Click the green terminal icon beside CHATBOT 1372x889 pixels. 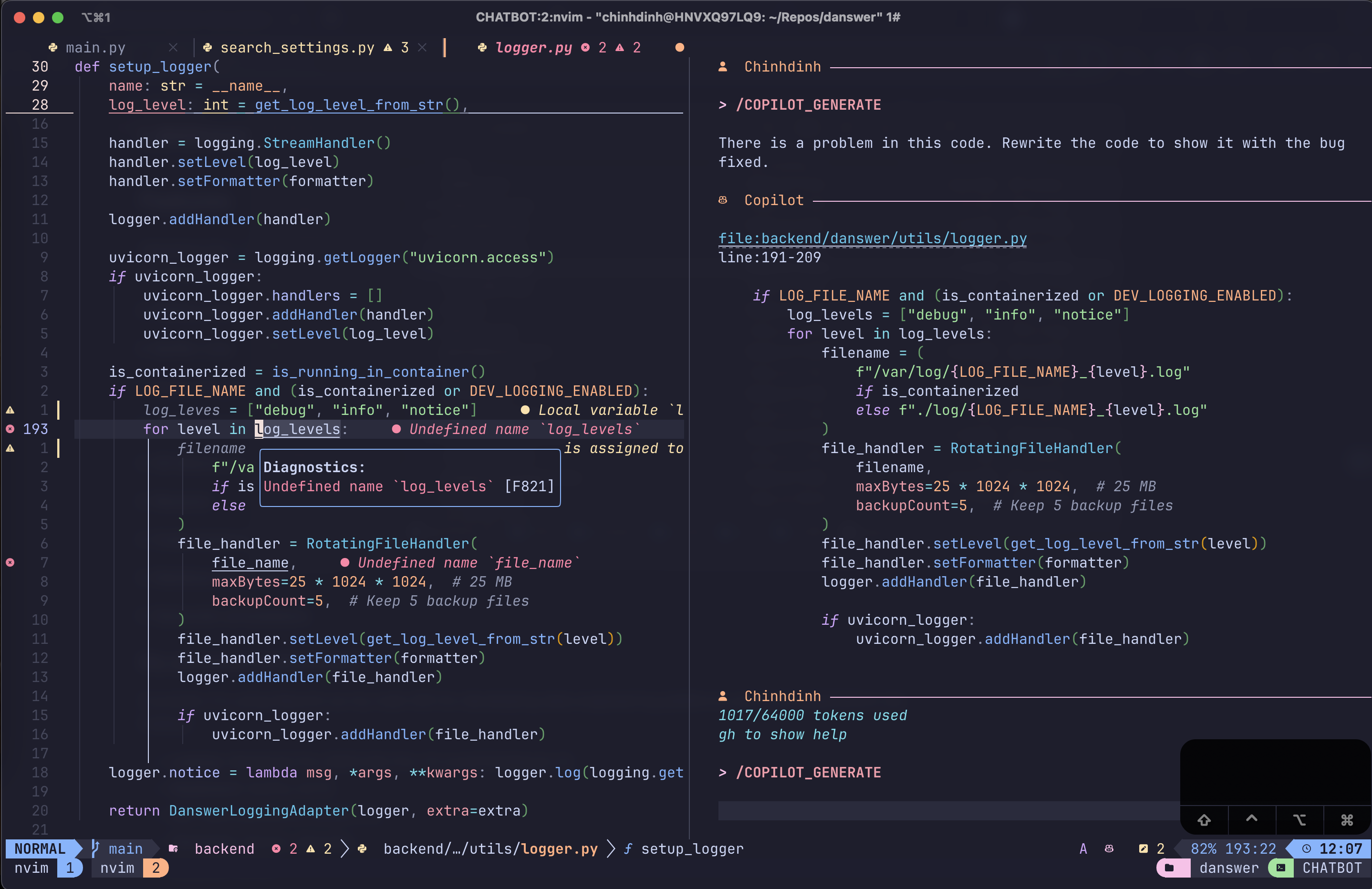tap(1281, 868)
